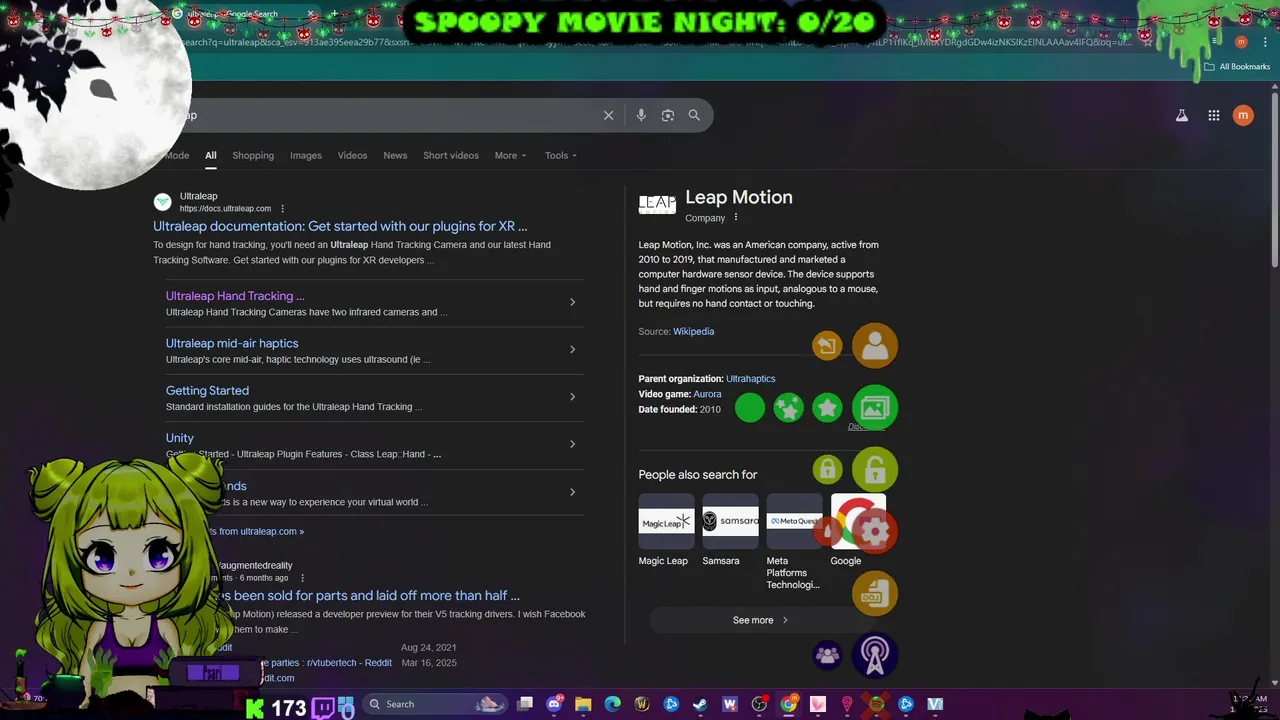Open the Aurora video game link
1280x720 pixels.
point(707,394)
